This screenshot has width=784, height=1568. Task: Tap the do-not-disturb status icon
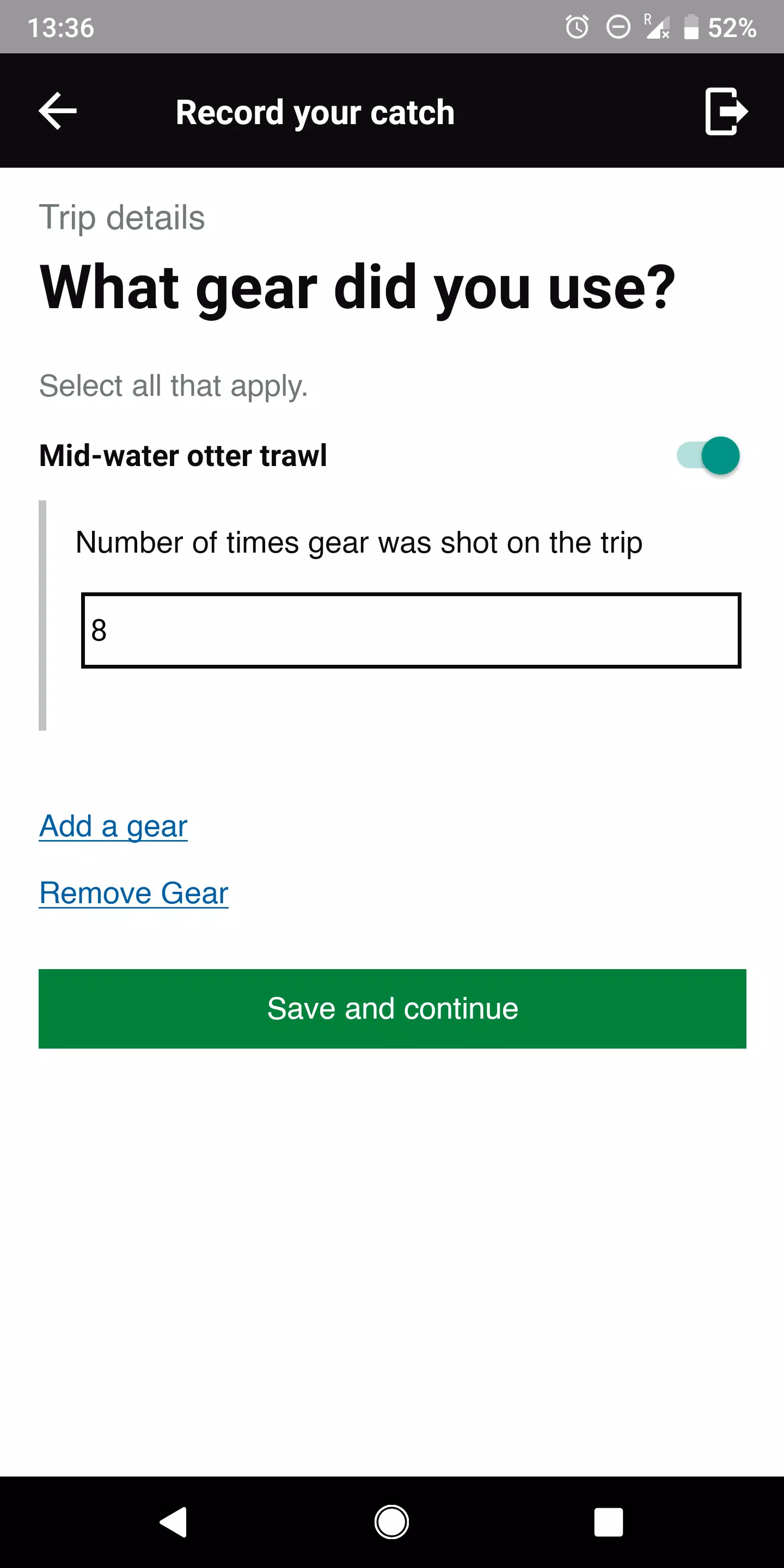618,27
